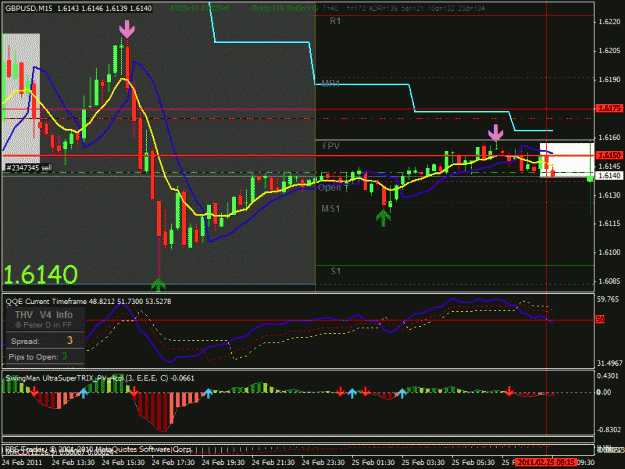The width and height of the screenshot is (625, 469).
Task: Click the 24 Feb 13:30 time axis label
Action: 73,463
